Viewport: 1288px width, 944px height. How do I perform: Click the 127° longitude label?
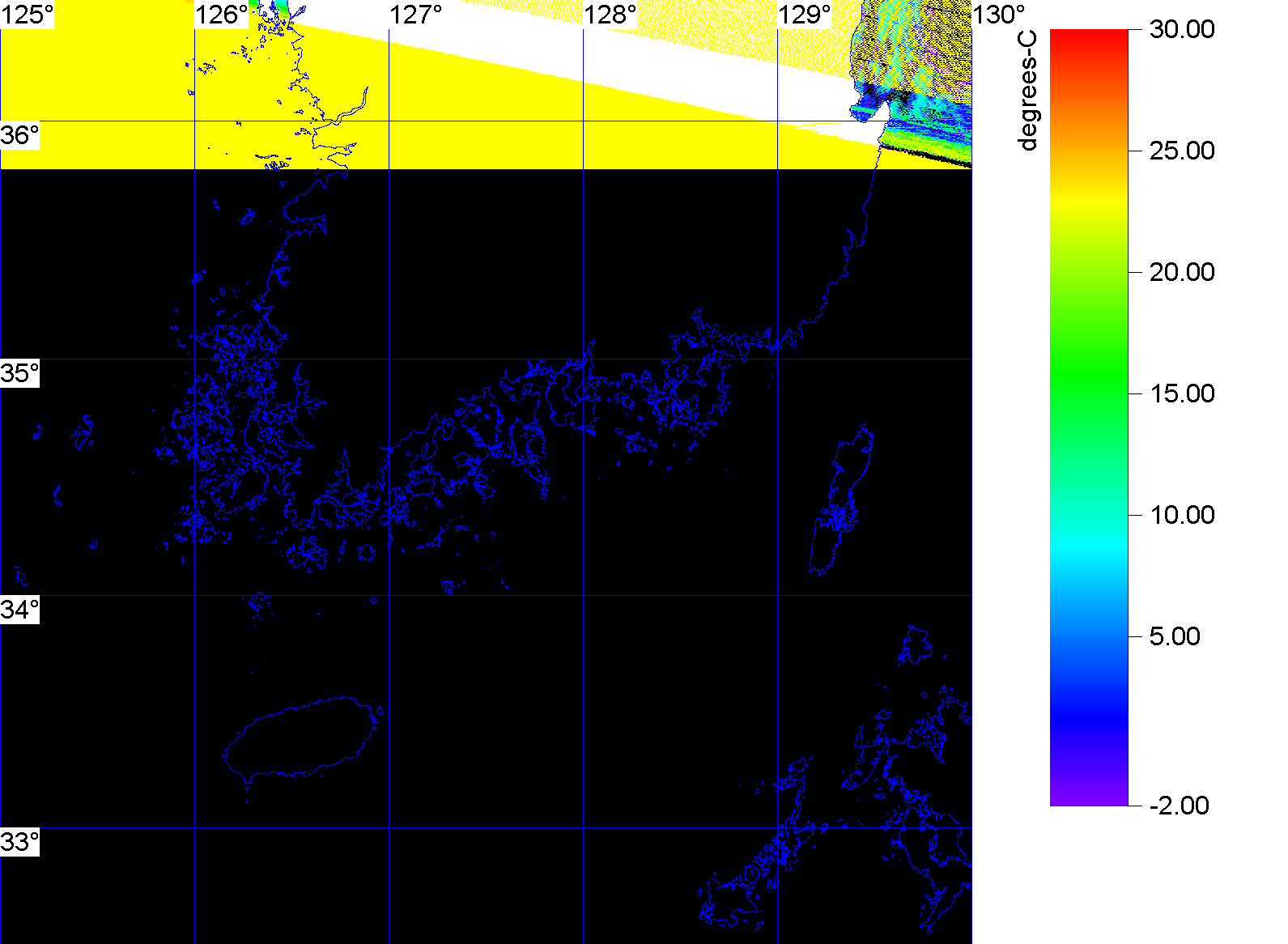tap(416, 15)
